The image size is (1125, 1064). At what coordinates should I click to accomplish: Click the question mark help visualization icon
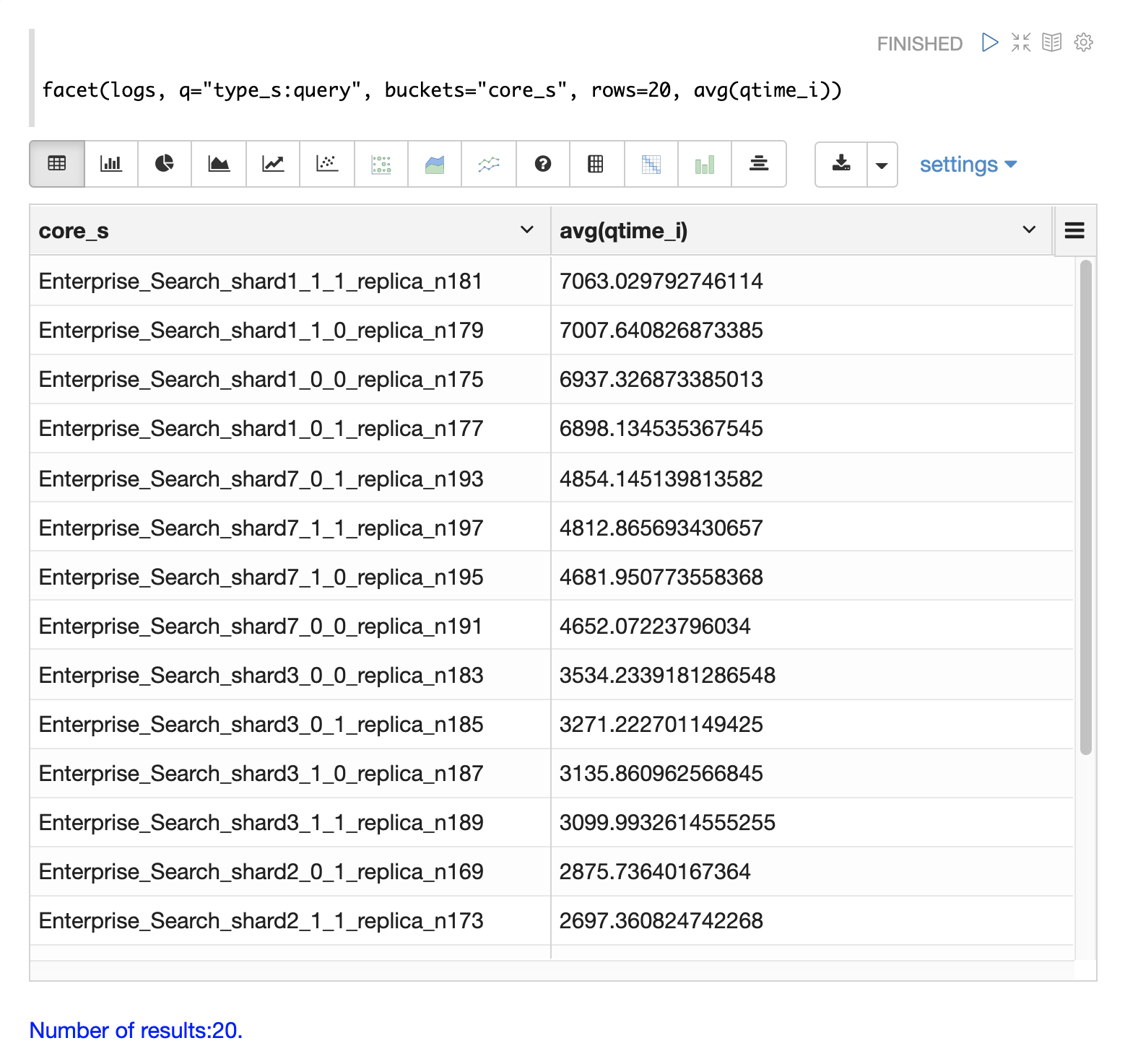tap(543, 164)
